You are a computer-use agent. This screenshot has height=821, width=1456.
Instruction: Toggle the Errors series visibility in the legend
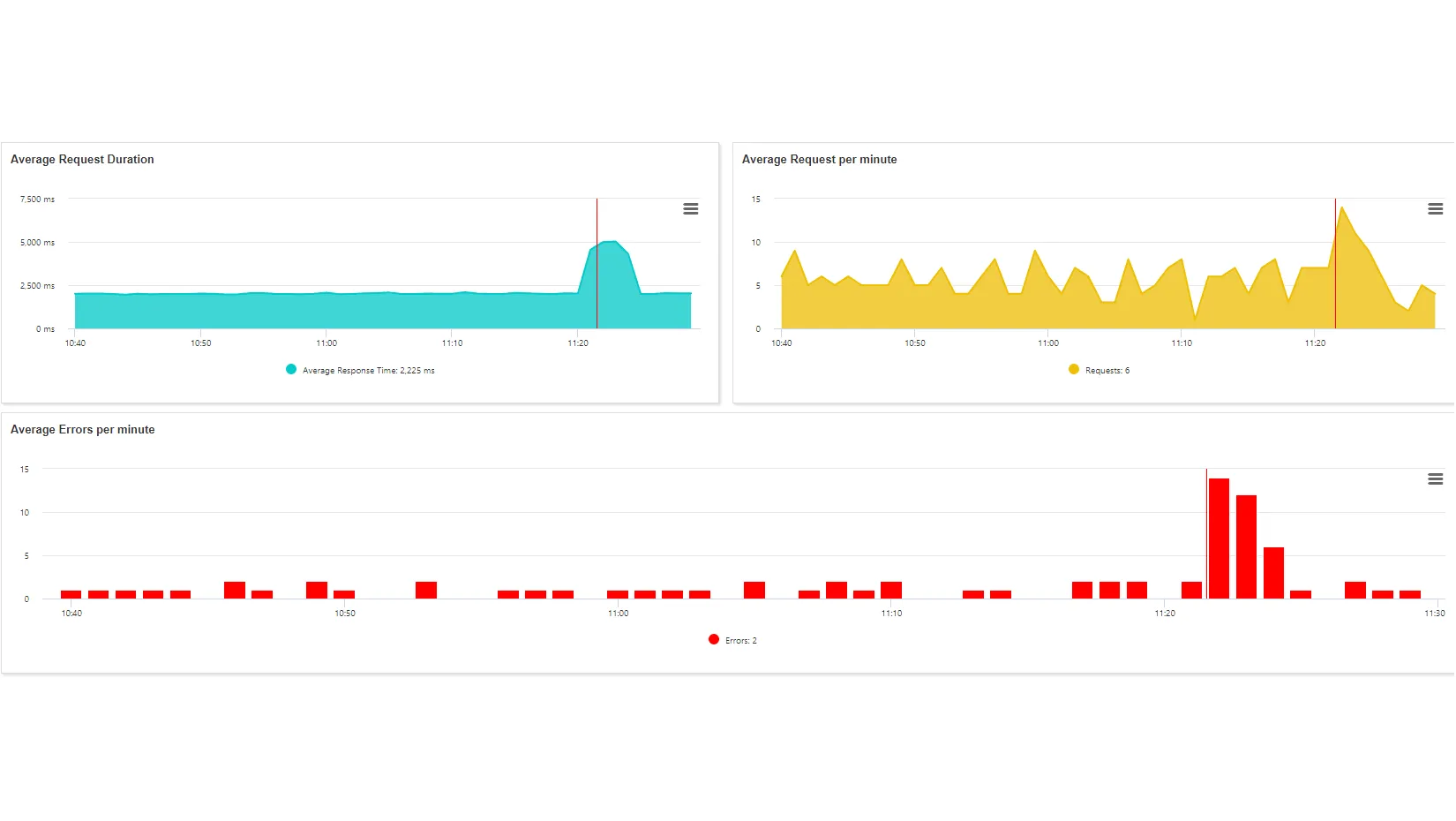tap(739, 639)
